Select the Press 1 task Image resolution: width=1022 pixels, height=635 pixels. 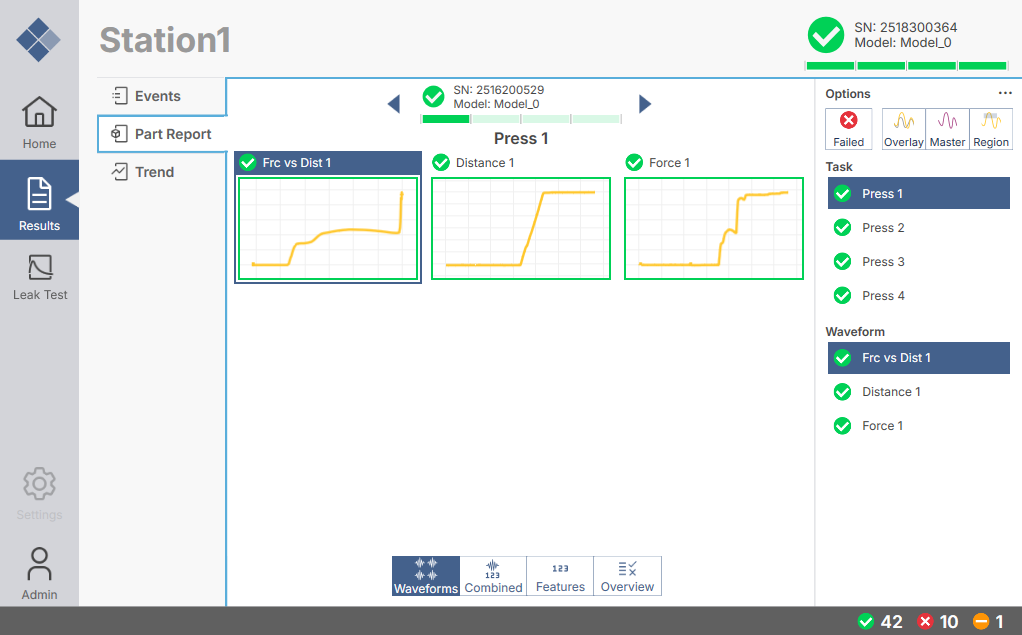[x=918, y=194]
